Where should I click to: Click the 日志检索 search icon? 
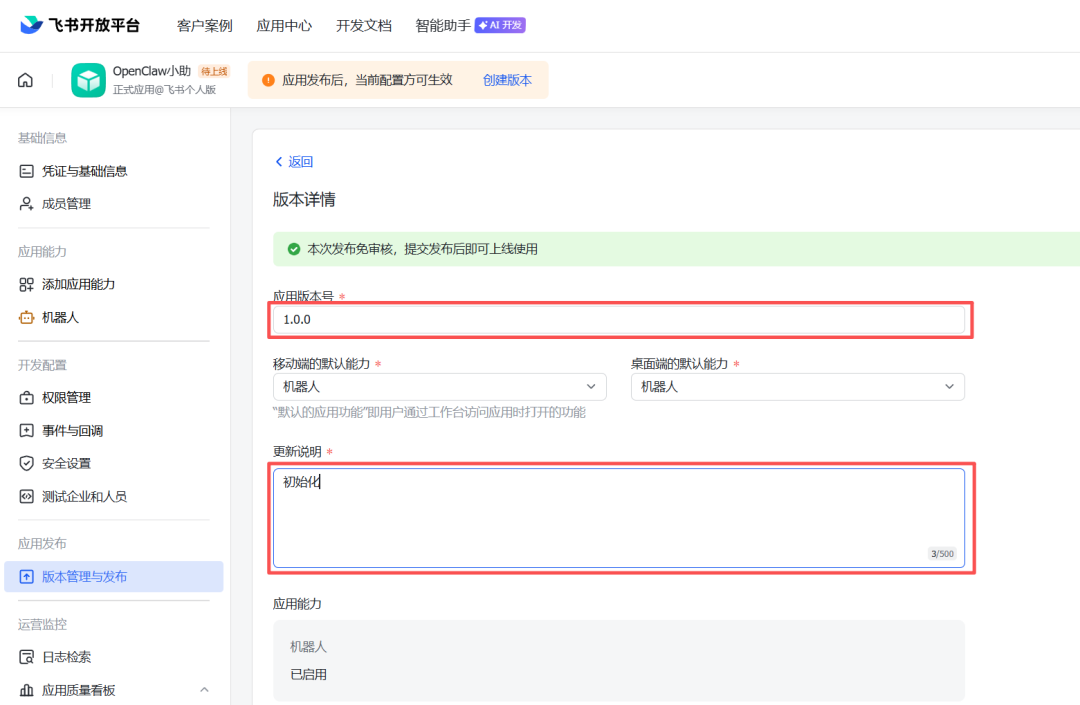pyautogui.click(x=26, y=657)
